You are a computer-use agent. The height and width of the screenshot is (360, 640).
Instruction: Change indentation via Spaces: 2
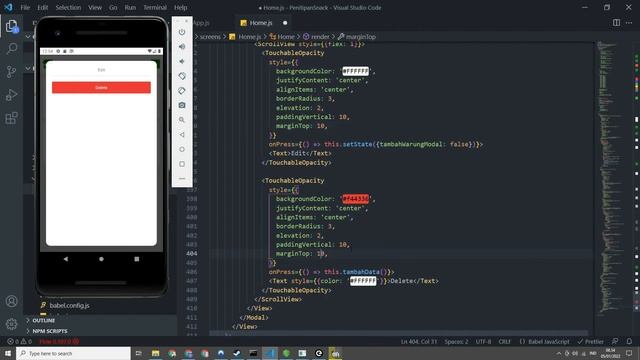point(456,341)
